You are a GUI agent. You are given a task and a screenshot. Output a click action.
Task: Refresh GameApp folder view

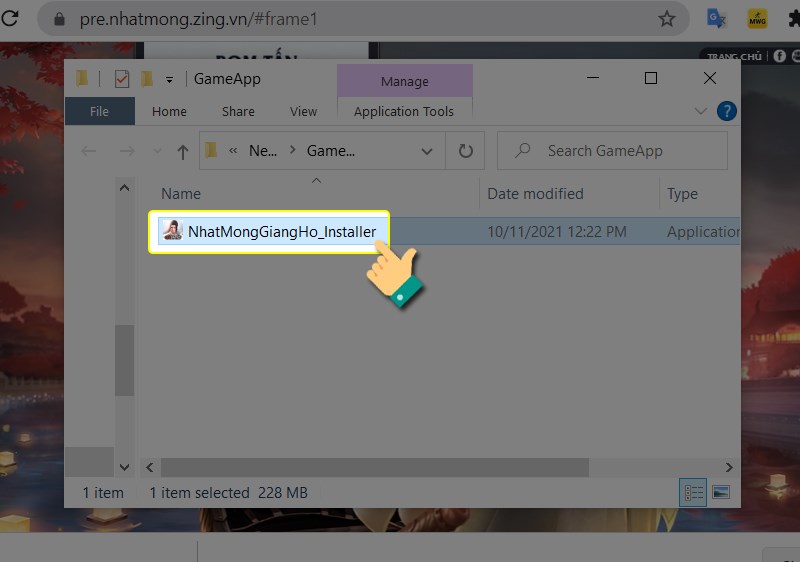tap(465, 150)
